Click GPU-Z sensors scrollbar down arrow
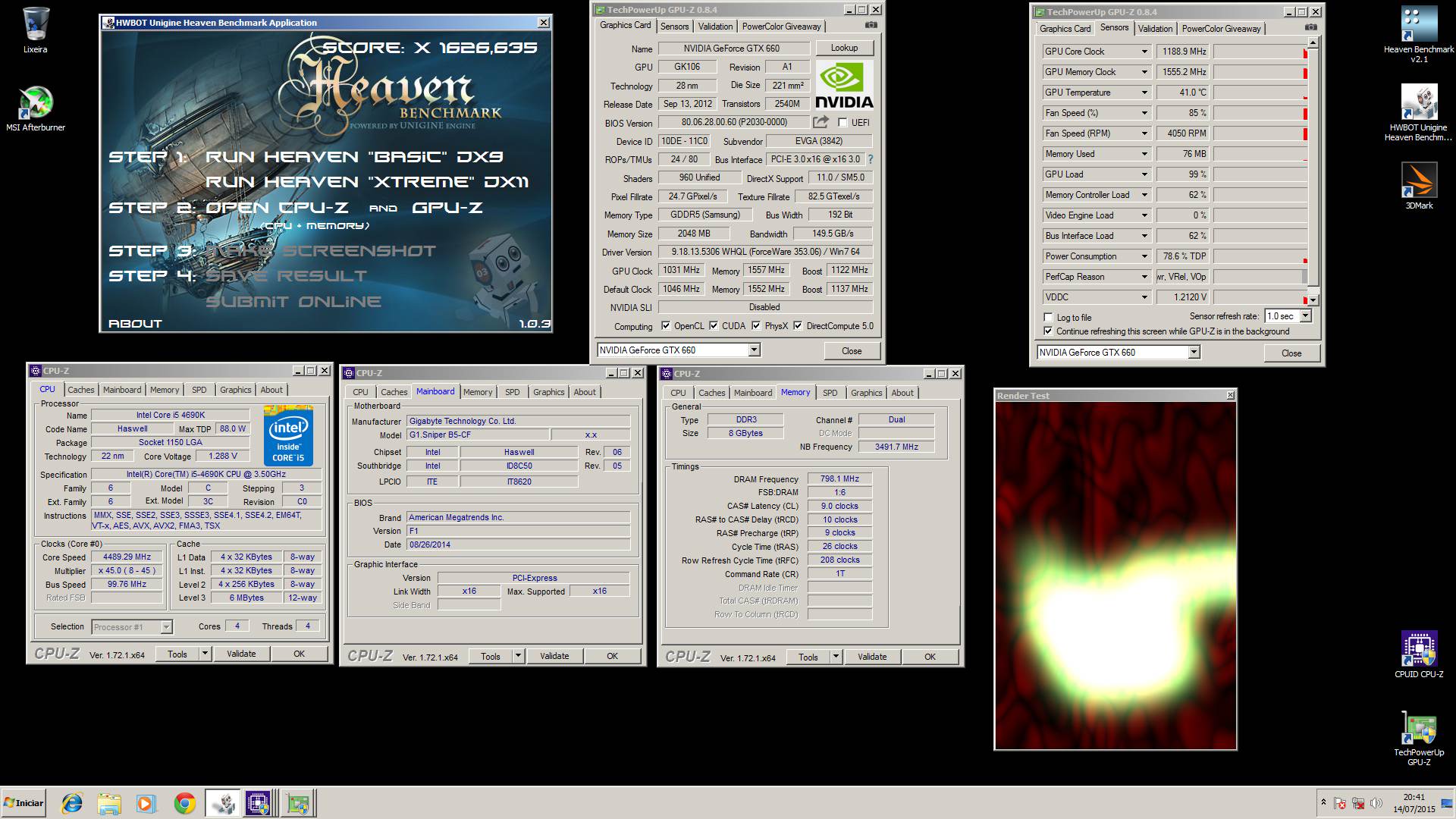 point(1313,300)
